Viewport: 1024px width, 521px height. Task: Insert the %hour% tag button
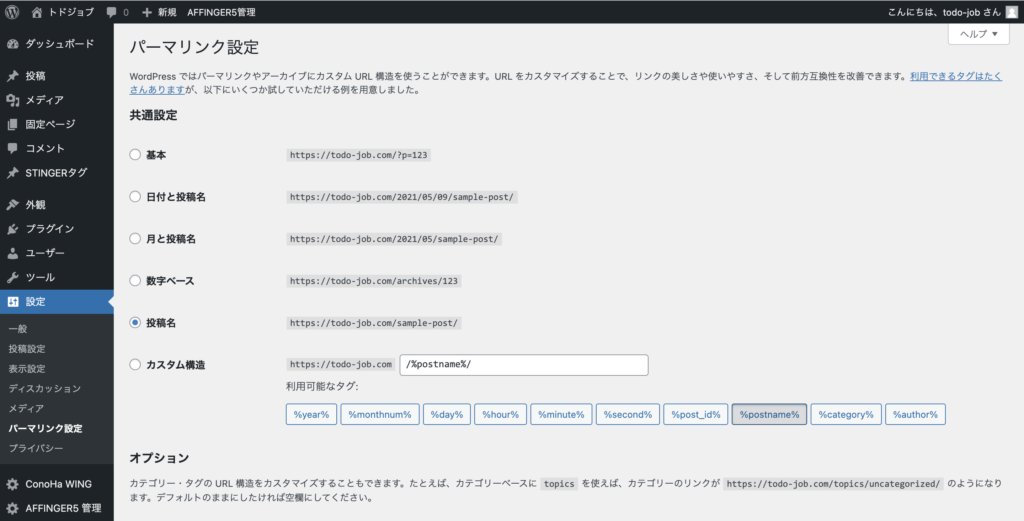pos(500,415)
